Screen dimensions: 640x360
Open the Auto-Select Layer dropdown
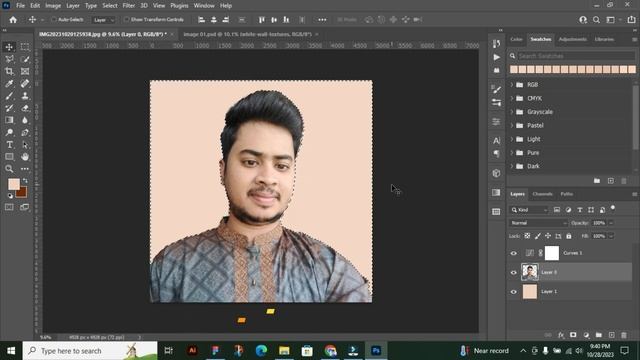[x=104, y=20]
